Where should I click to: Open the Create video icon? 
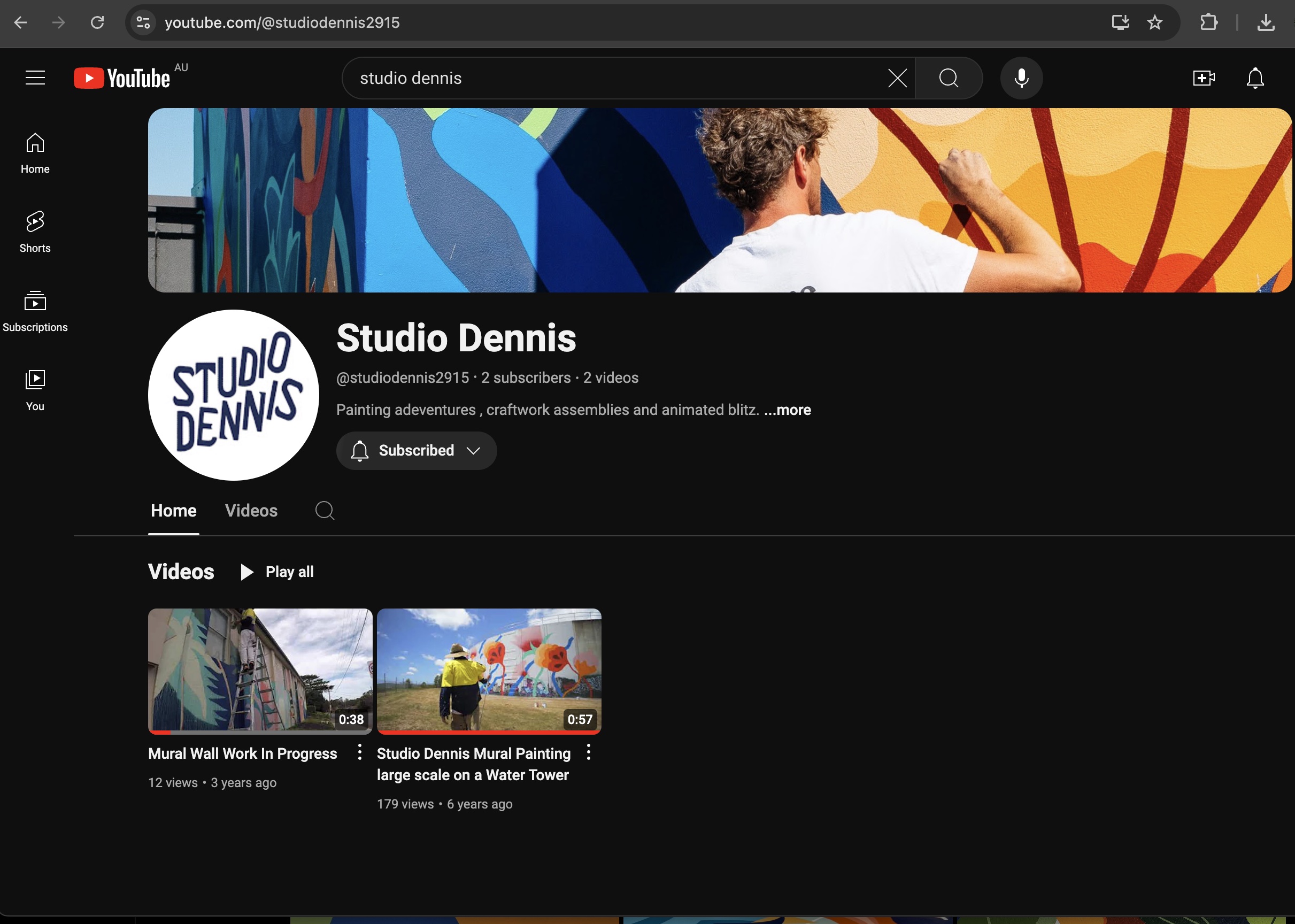[x=1204, y=78]
